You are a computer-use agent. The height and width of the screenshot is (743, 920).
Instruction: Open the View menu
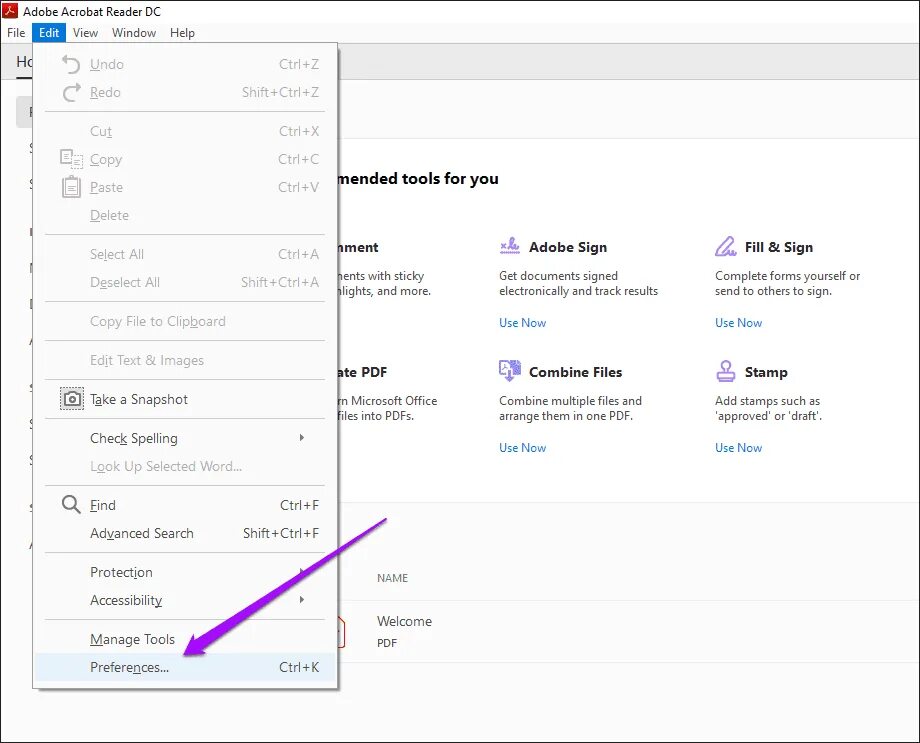85,33
